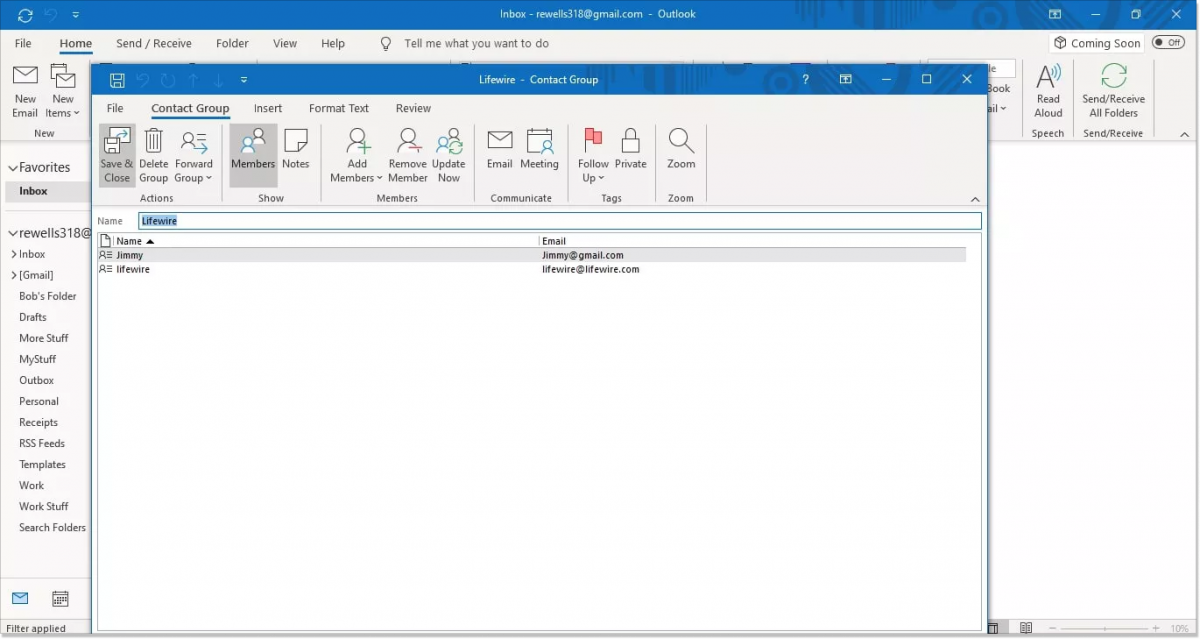Select the Jimmy contact entry

click(128, 254)
